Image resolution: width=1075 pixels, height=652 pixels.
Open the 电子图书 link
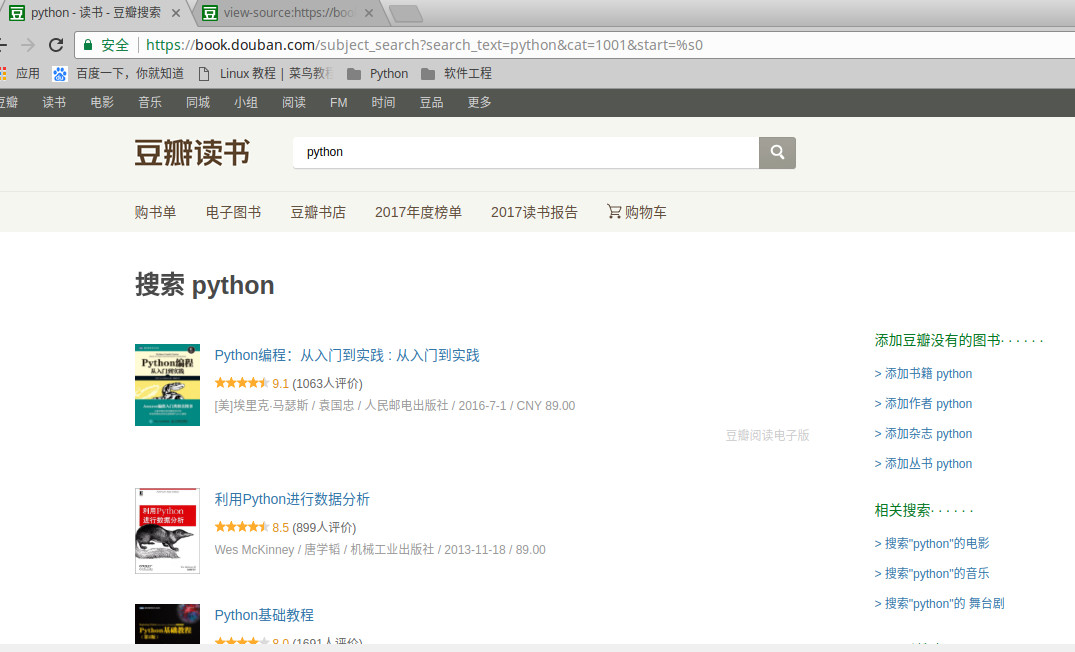coord(234,212)
